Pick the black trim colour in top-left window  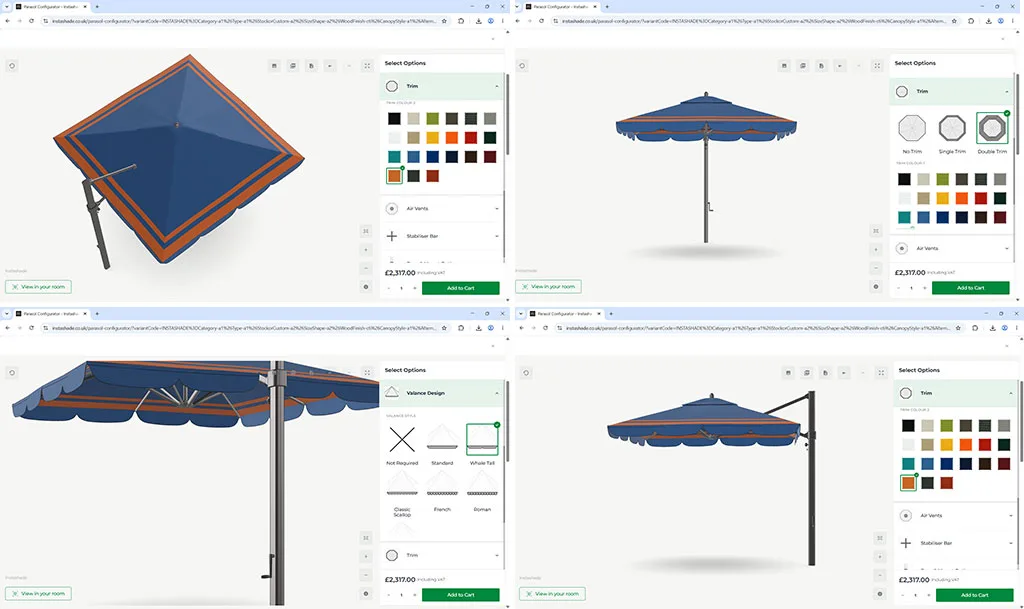[394, 119]
